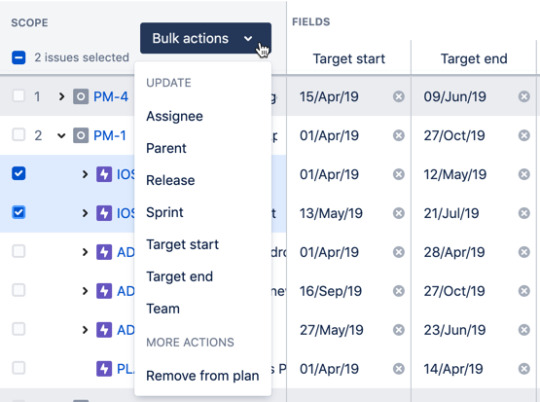Deselect all via the '2 issues selected' checkbox
Viewport: 540px width, 402px height.
coord(19,58)
